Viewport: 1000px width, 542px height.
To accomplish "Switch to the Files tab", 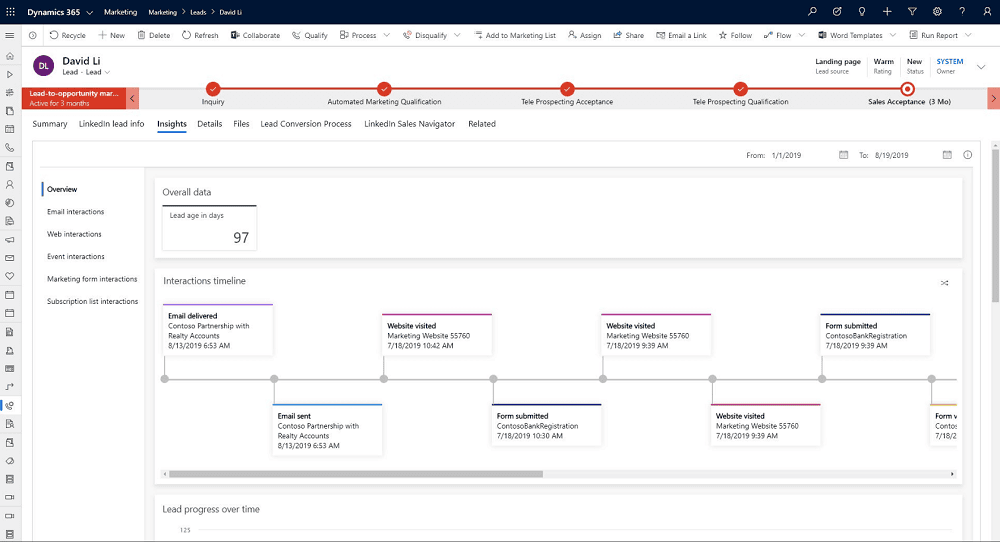I will coord(241,124).
